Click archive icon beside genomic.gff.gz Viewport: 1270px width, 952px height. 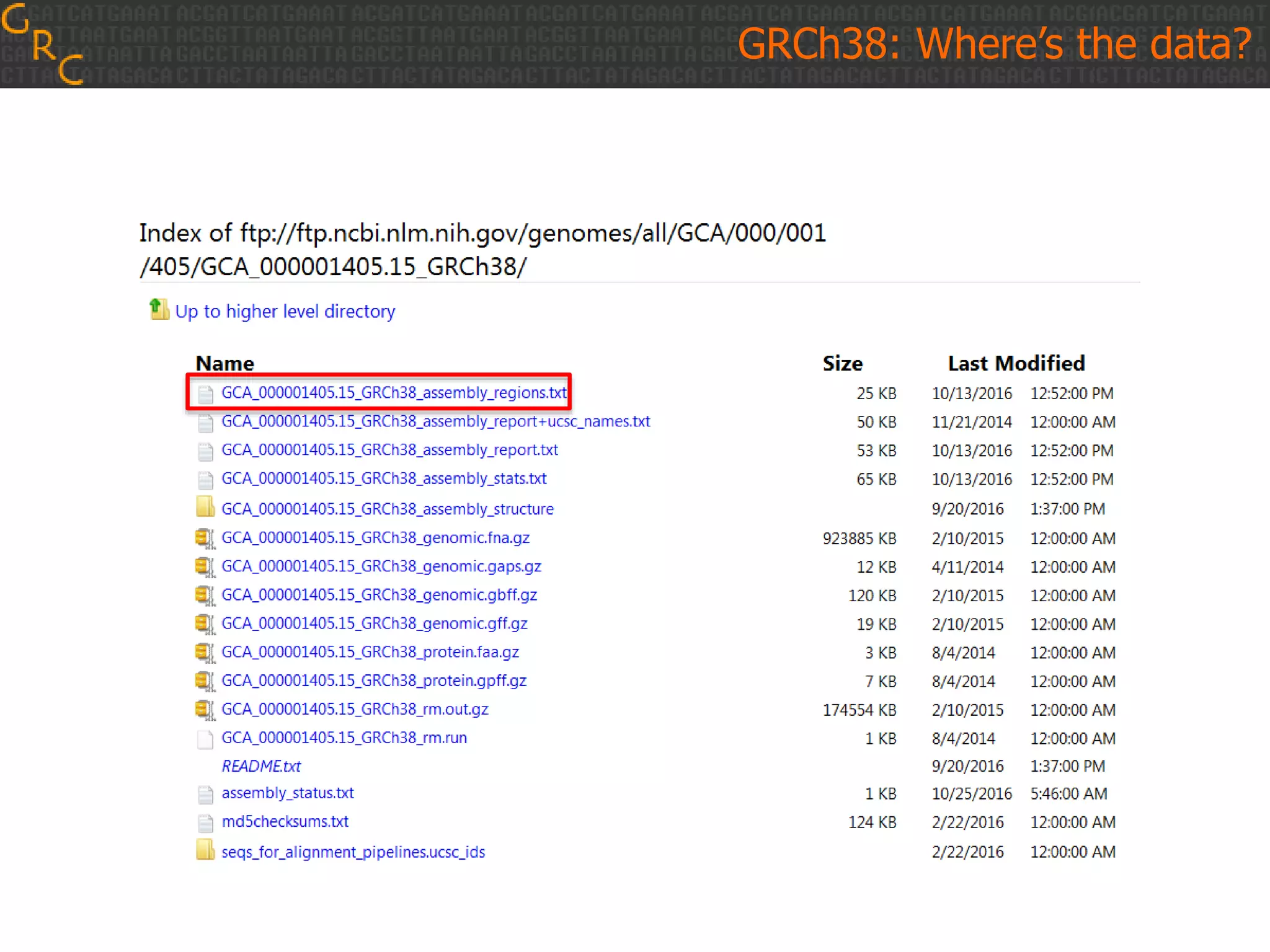pyautogui.click(x=205, y=624)
